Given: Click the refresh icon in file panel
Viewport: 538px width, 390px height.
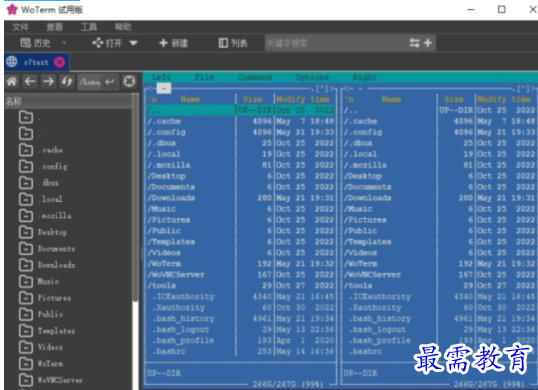Looking at the screenshot, I should pyautogui.click(x=67, y=82).
